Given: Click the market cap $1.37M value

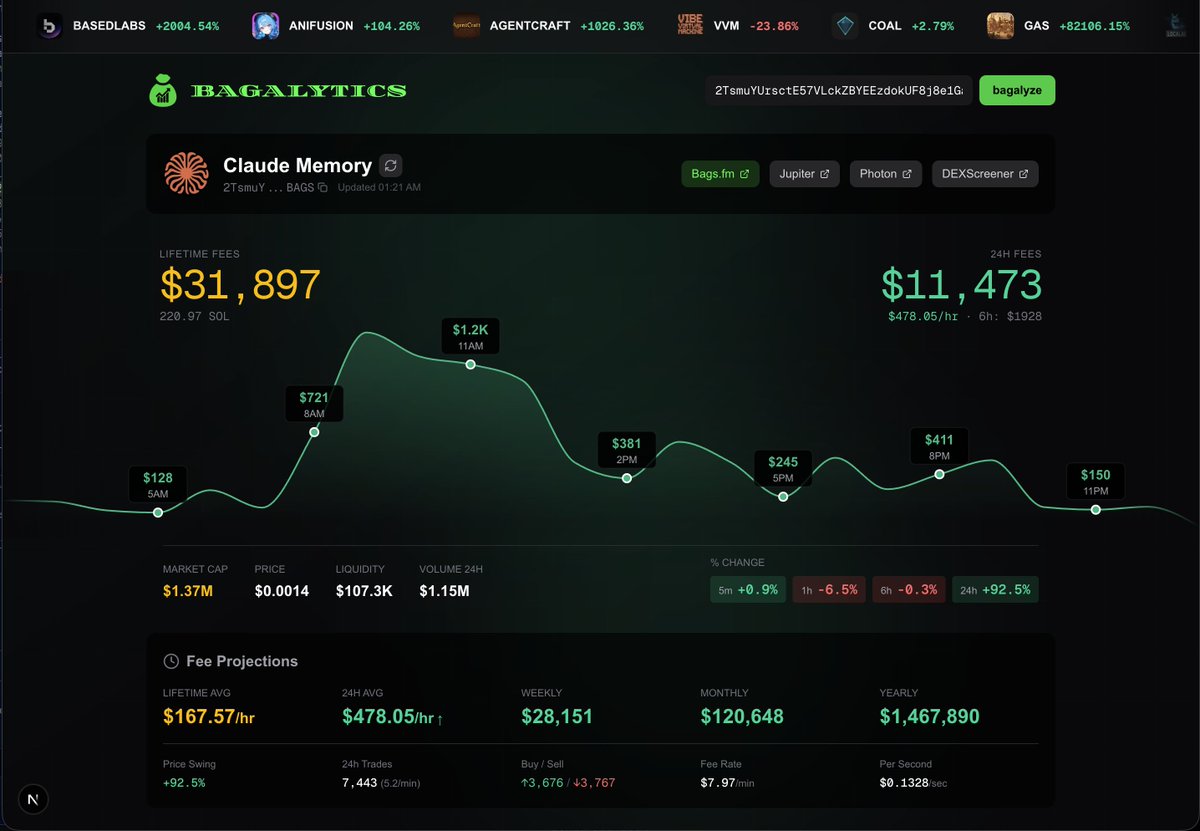Looking at the screenshot, I should [x=188, y=591].
